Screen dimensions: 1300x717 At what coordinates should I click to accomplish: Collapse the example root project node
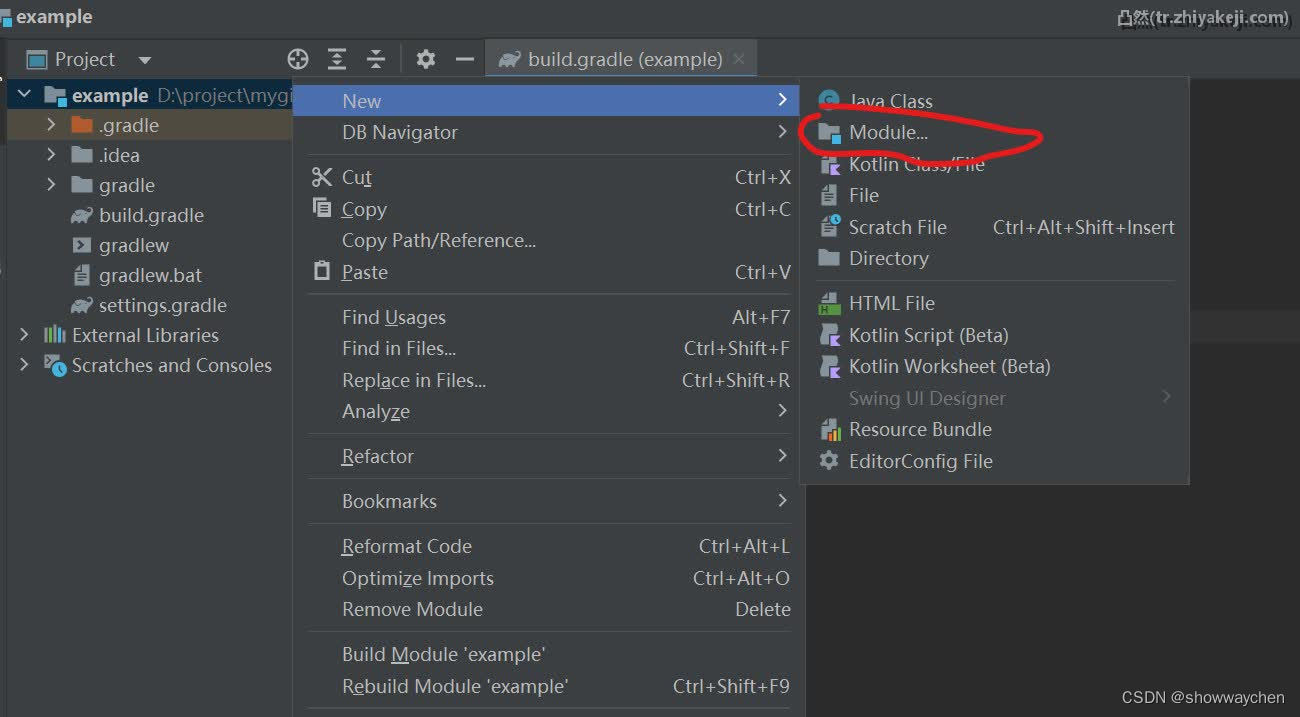pyautogui.click(x=24, y=95)
